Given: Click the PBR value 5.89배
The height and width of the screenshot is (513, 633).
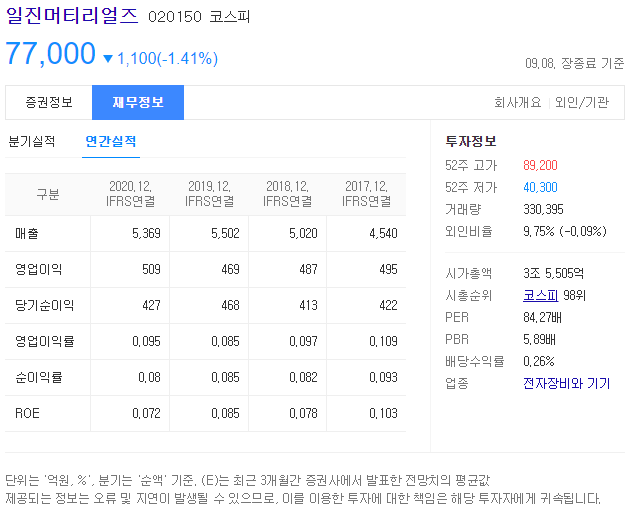Looking at the screenshot, I should (x=539, y=339).
